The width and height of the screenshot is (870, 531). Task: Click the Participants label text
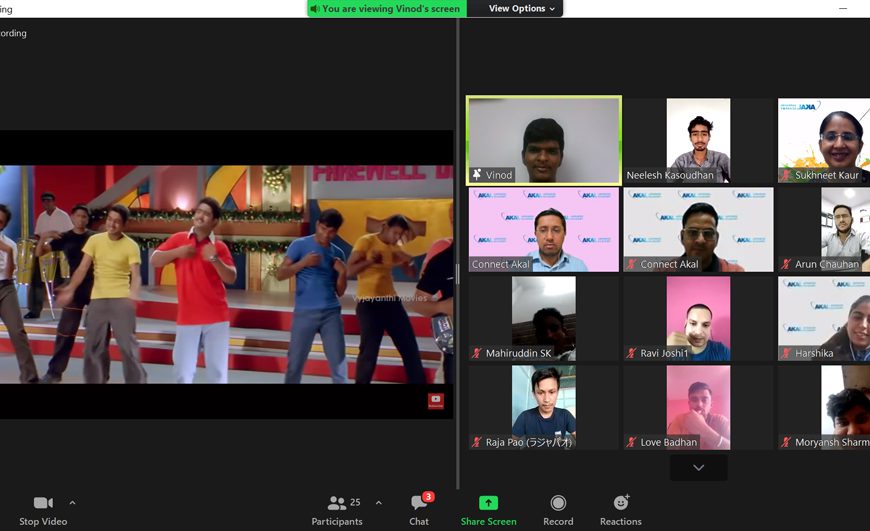337,522
